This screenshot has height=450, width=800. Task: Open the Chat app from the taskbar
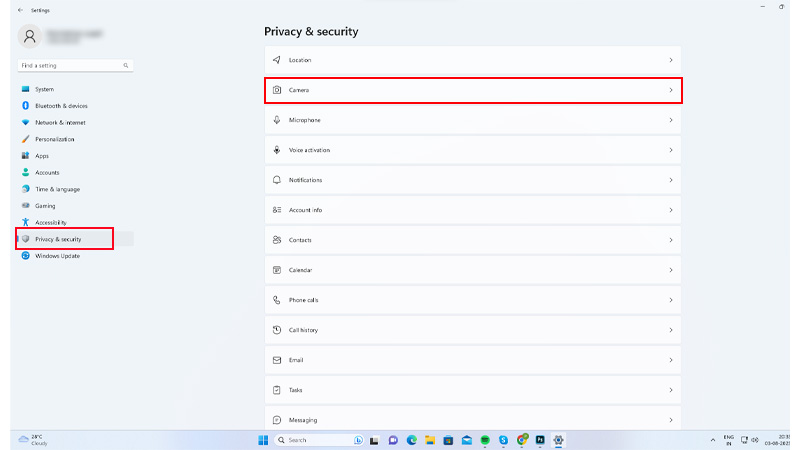[393, 440]
